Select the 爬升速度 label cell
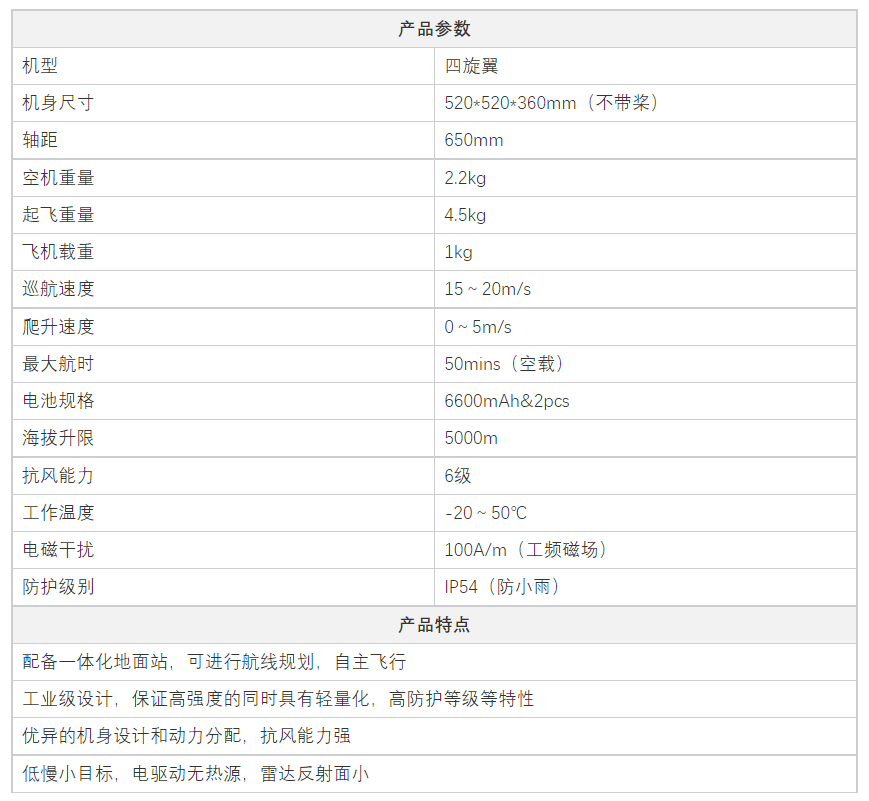The width and height of the screenshot is (869, 801). tap(58, 327)
